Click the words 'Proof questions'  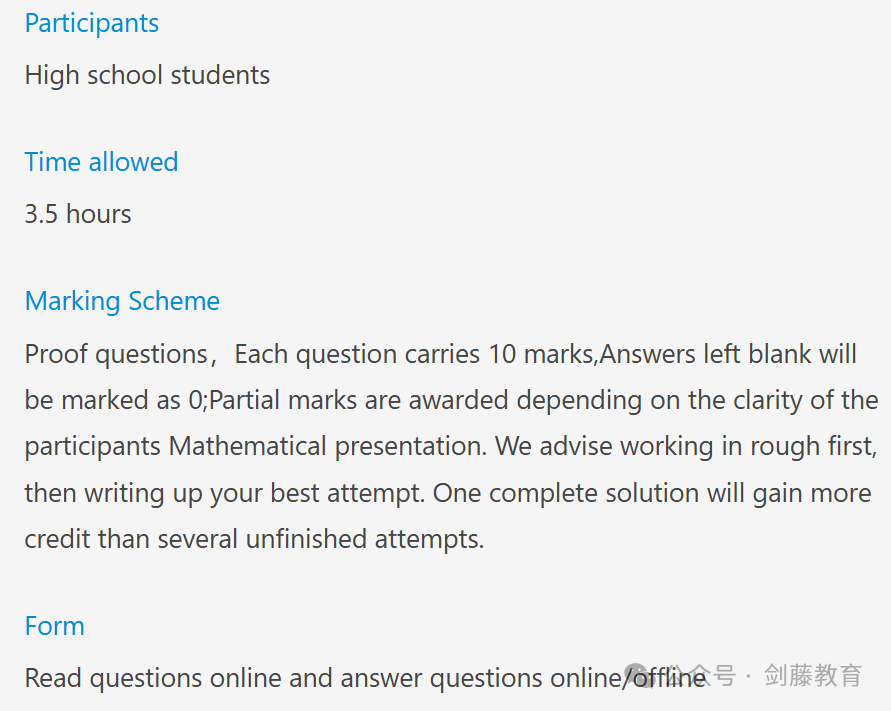(116, 355)
